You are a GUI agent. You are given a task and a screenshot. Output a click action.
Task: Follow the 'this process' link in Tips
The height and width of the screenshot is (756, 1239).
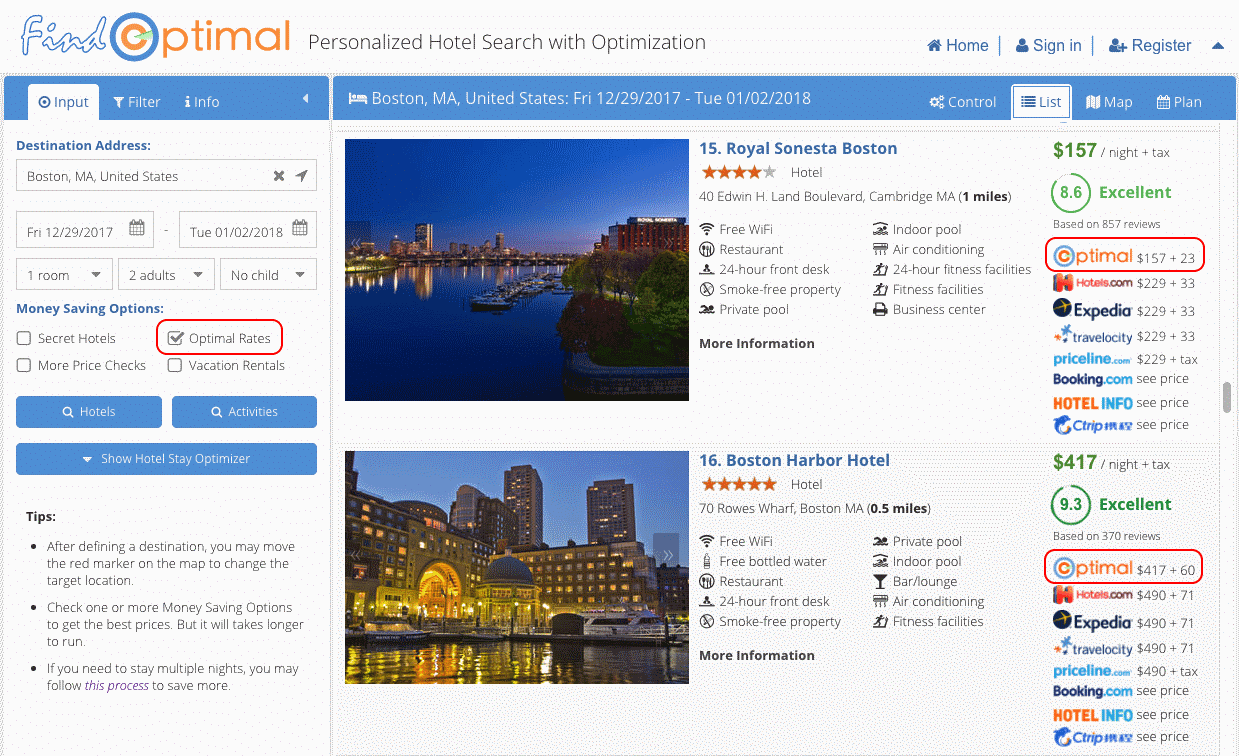click(x=117, y=685)
